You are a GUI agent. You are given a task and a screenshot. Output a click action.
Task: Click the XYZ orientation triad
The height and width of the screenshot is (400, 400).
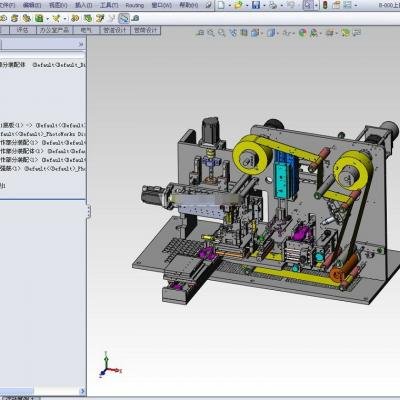pyautogui.click(x=110, y=364)
